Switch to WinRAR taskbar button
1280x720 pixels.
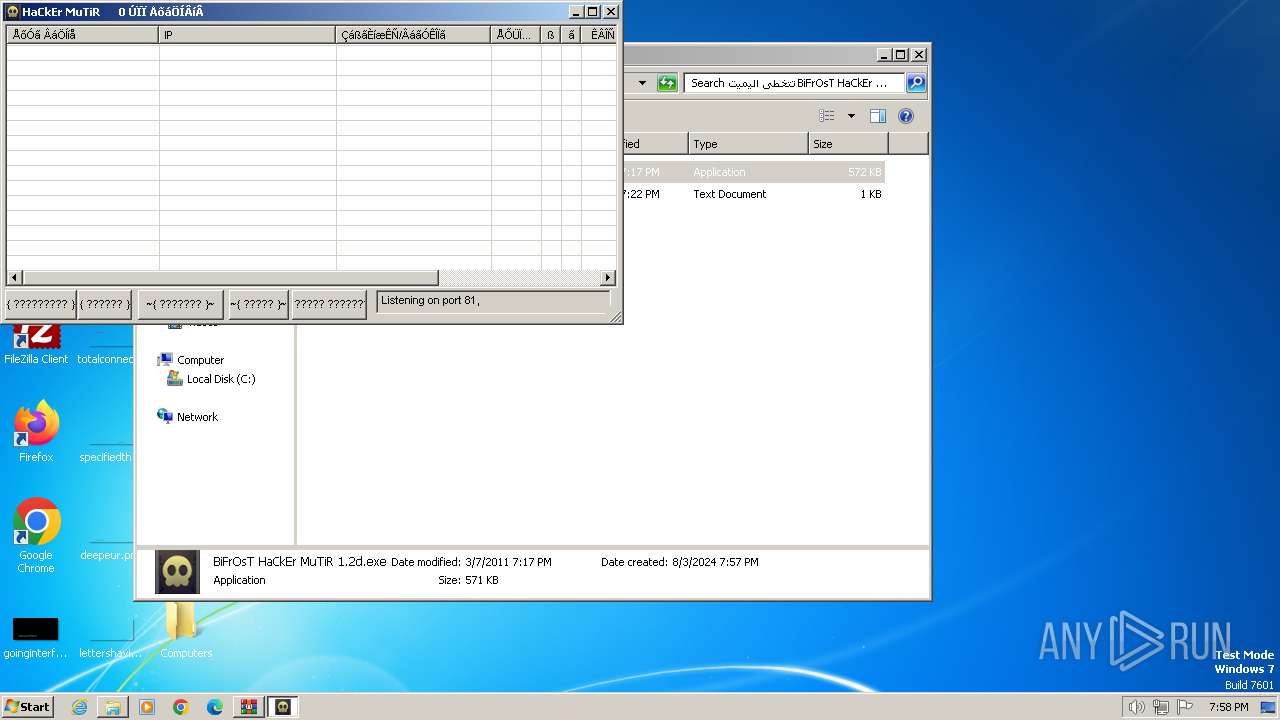(x=249, y=707)
